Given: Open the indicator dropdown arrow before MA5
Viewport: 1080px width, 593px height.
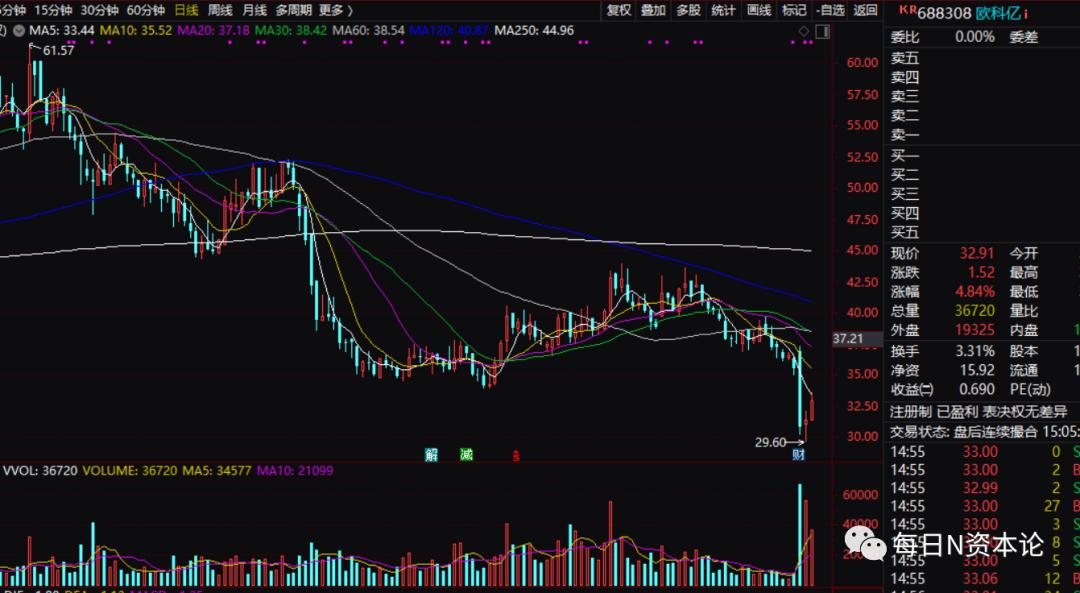Looking at the screenshot, I should pyautogui.click(x=19, y=30).
